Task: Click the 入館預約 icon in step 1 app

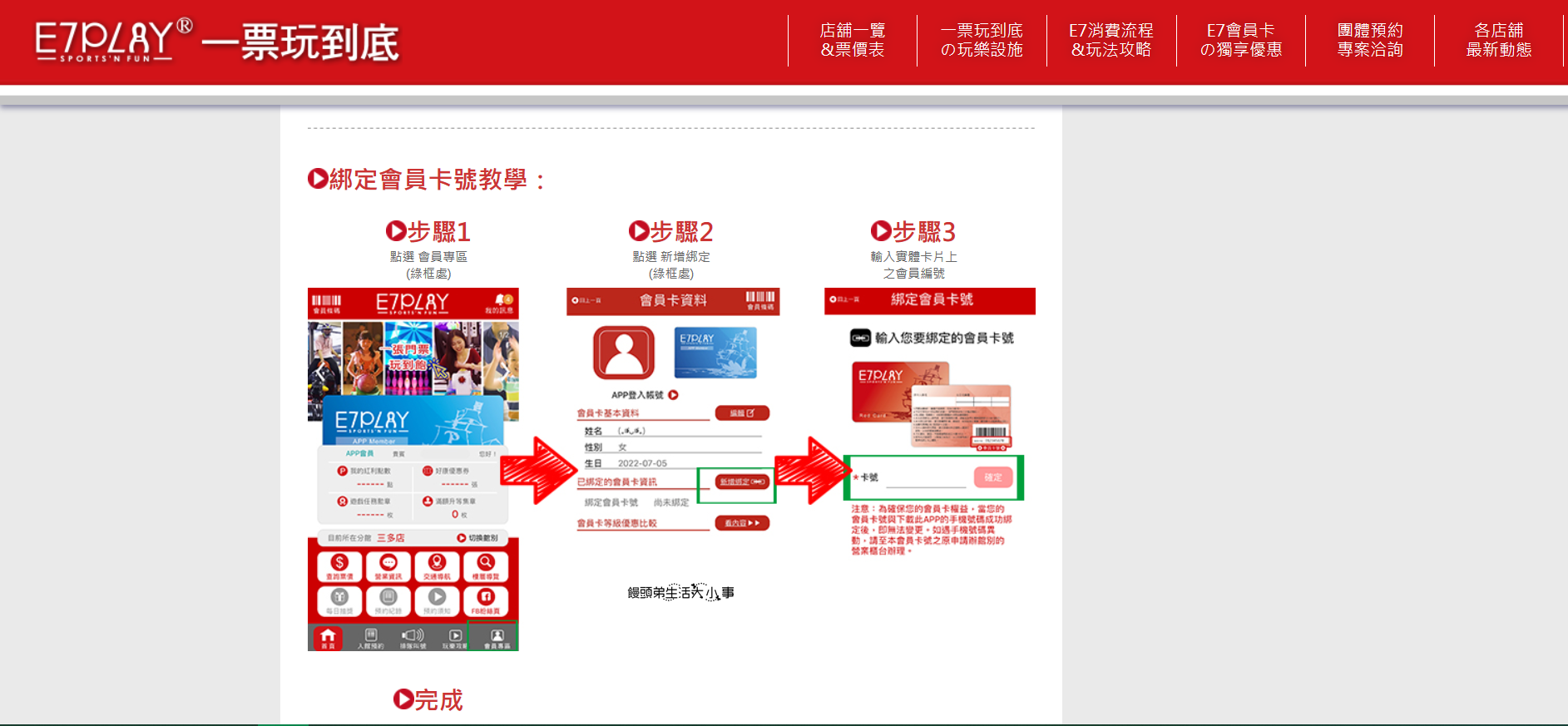Action: 371,638
